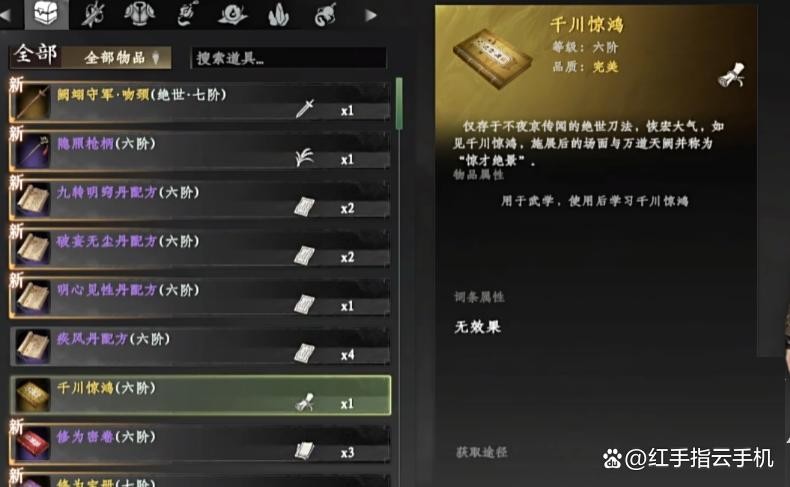The height and width of the screenshot is (487, 790).
Task: Click the 疾风丹配方 scroll thumbnail
Action: [x=32, y=346]
